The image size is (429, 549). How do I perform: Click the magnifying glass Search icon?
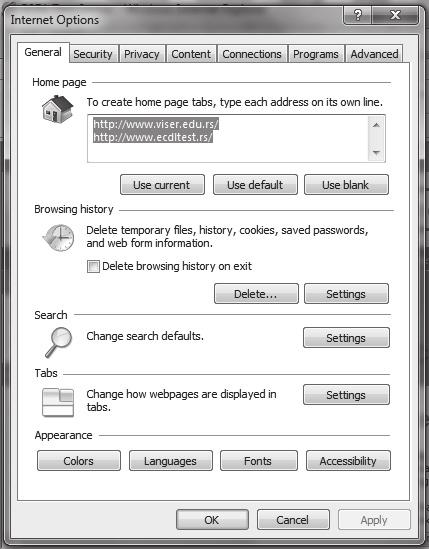[x=58, y=342]
